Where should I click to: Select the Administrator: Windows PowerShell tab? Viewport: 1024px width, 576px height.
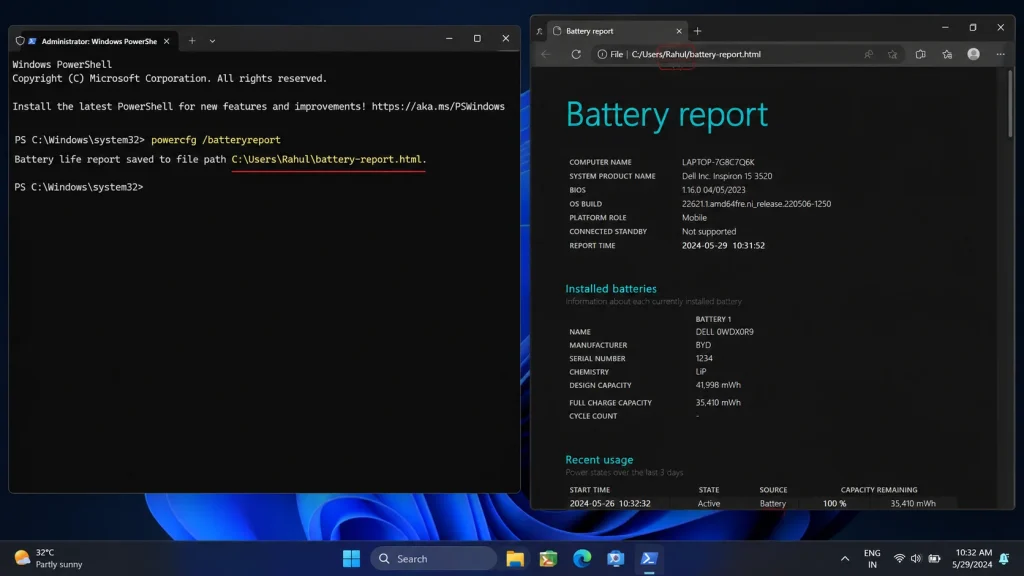coord(93,41)
